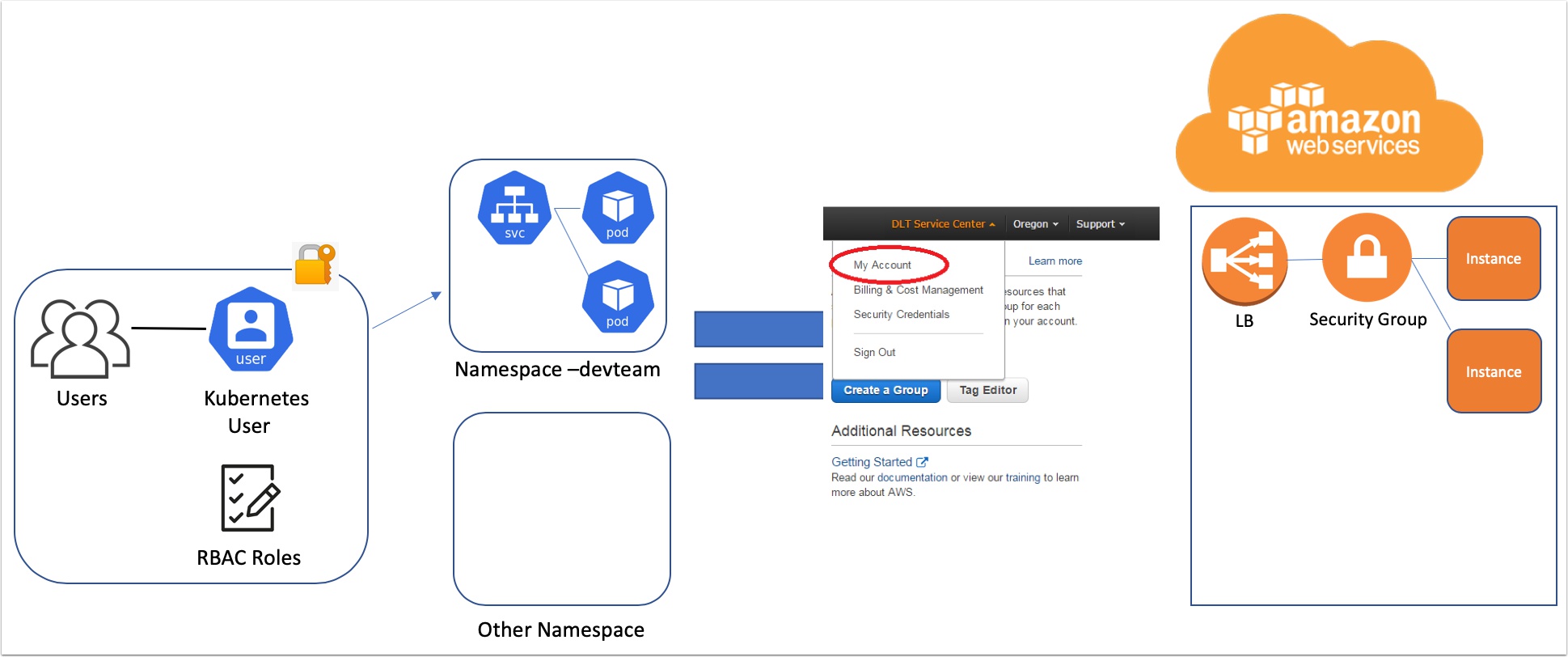Select the LB load balancer icon

click(x=1244, y=261)
